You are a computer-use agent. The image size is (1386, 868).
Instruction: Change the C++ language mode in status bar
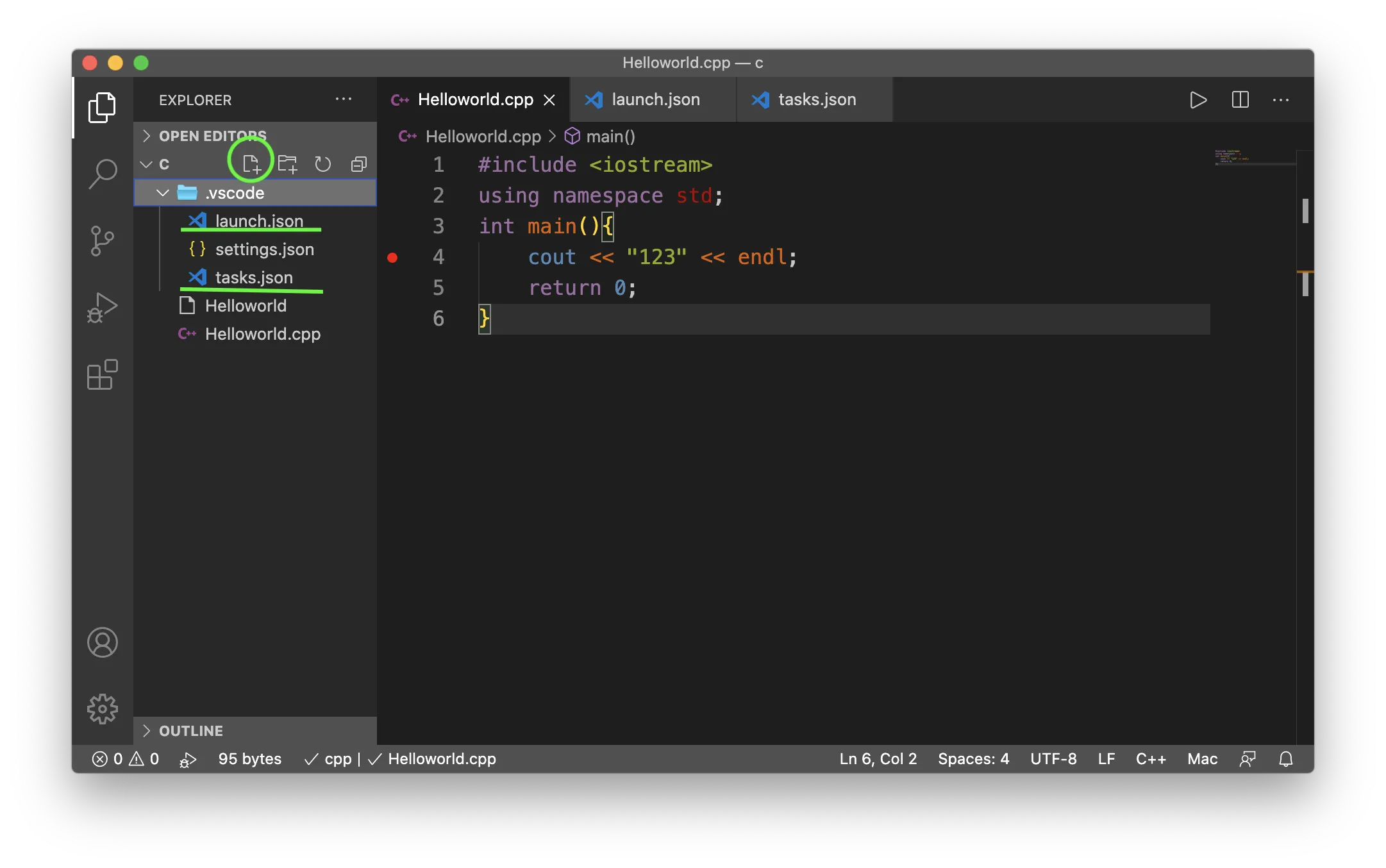click(x=1150, y=759)
